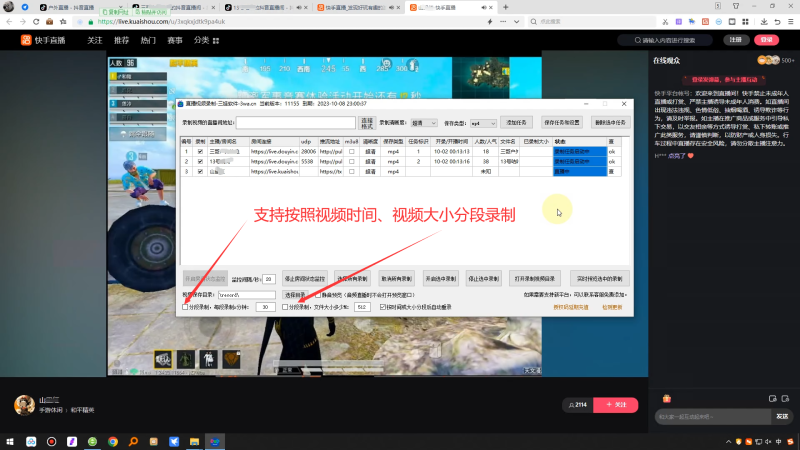Click the Connection Format (连接格式) button

point(367,123)
